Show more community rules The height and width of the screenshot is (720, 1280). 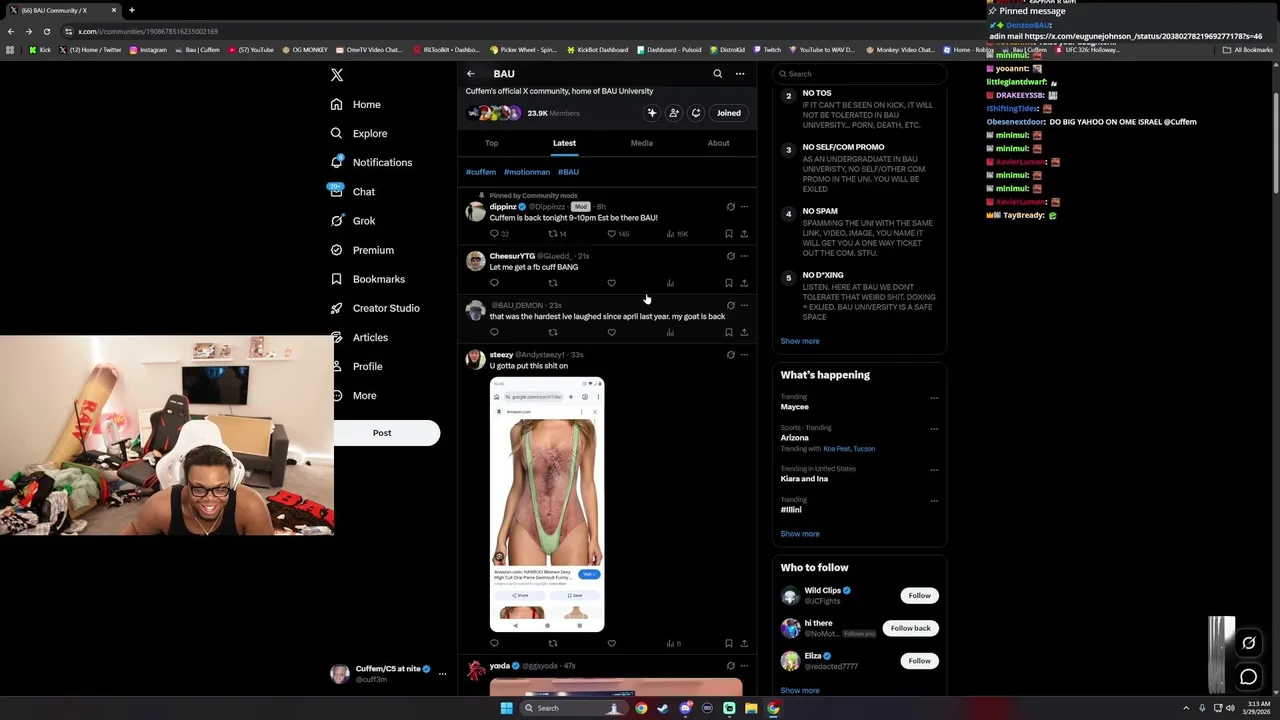point(800,341)
